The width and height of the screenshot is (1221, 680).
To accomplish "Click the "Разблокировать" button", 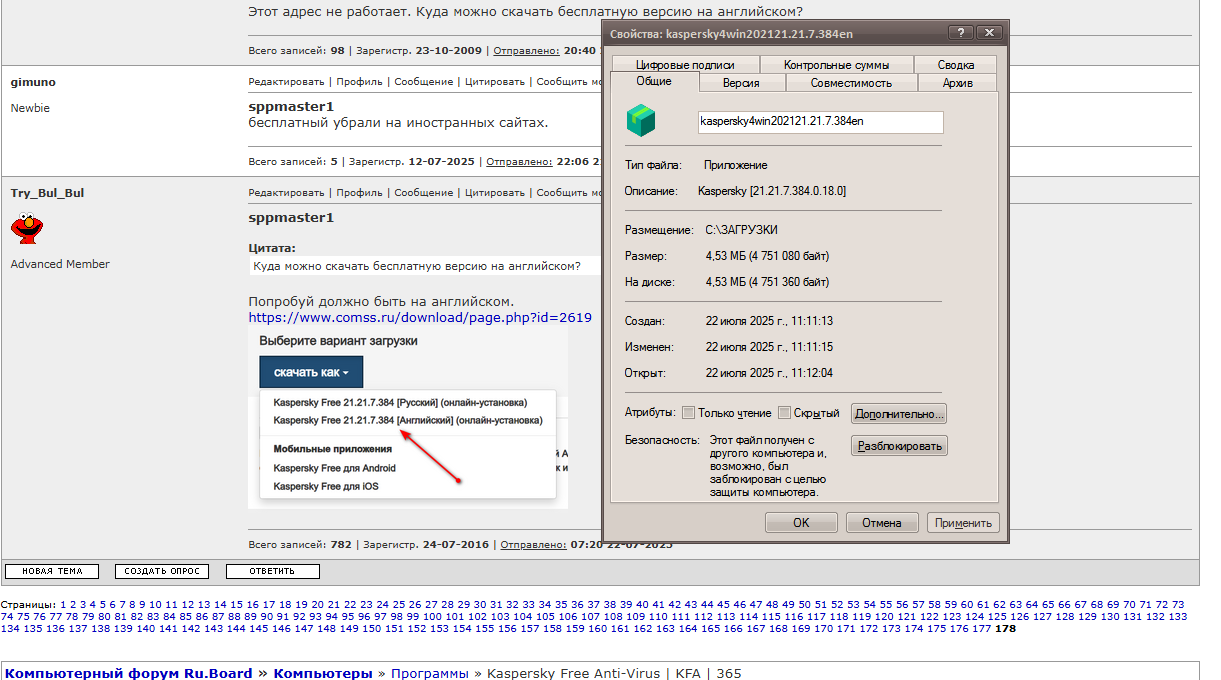I will click(x=899, y=446).
